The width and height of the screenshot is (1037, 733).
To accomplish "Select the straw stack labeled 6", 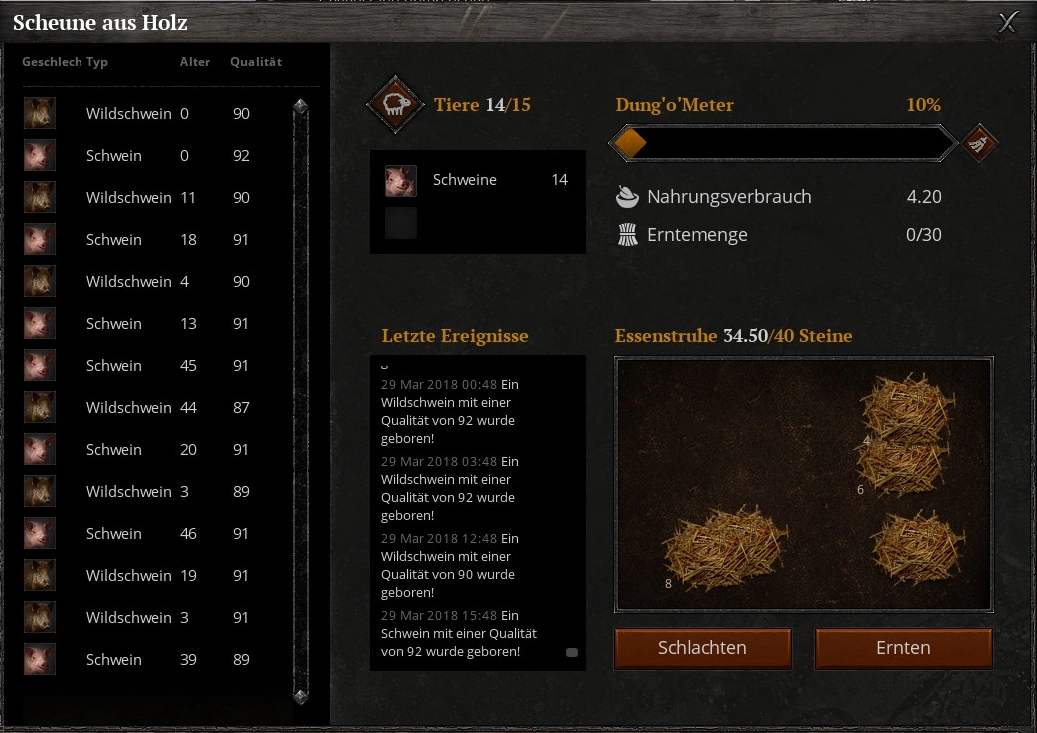I will [903, 466].
